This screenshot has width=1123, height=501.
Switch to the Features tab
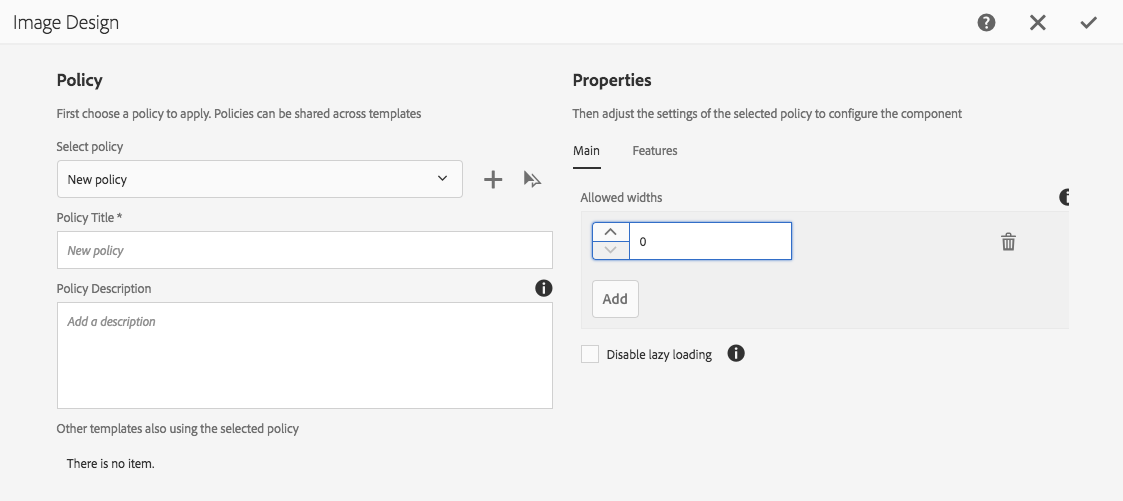coord(655,151)
